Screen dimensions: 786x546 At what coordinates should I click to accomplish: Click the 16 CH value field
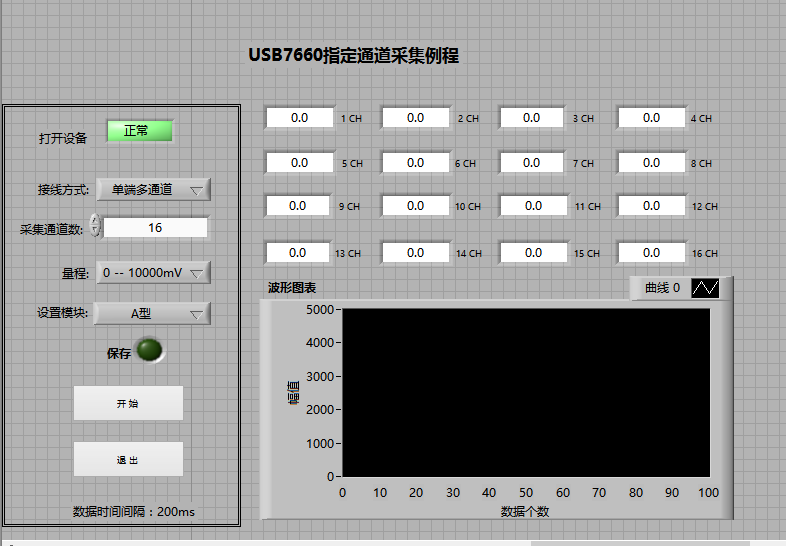pyautogui.click(x=651, y=253)
